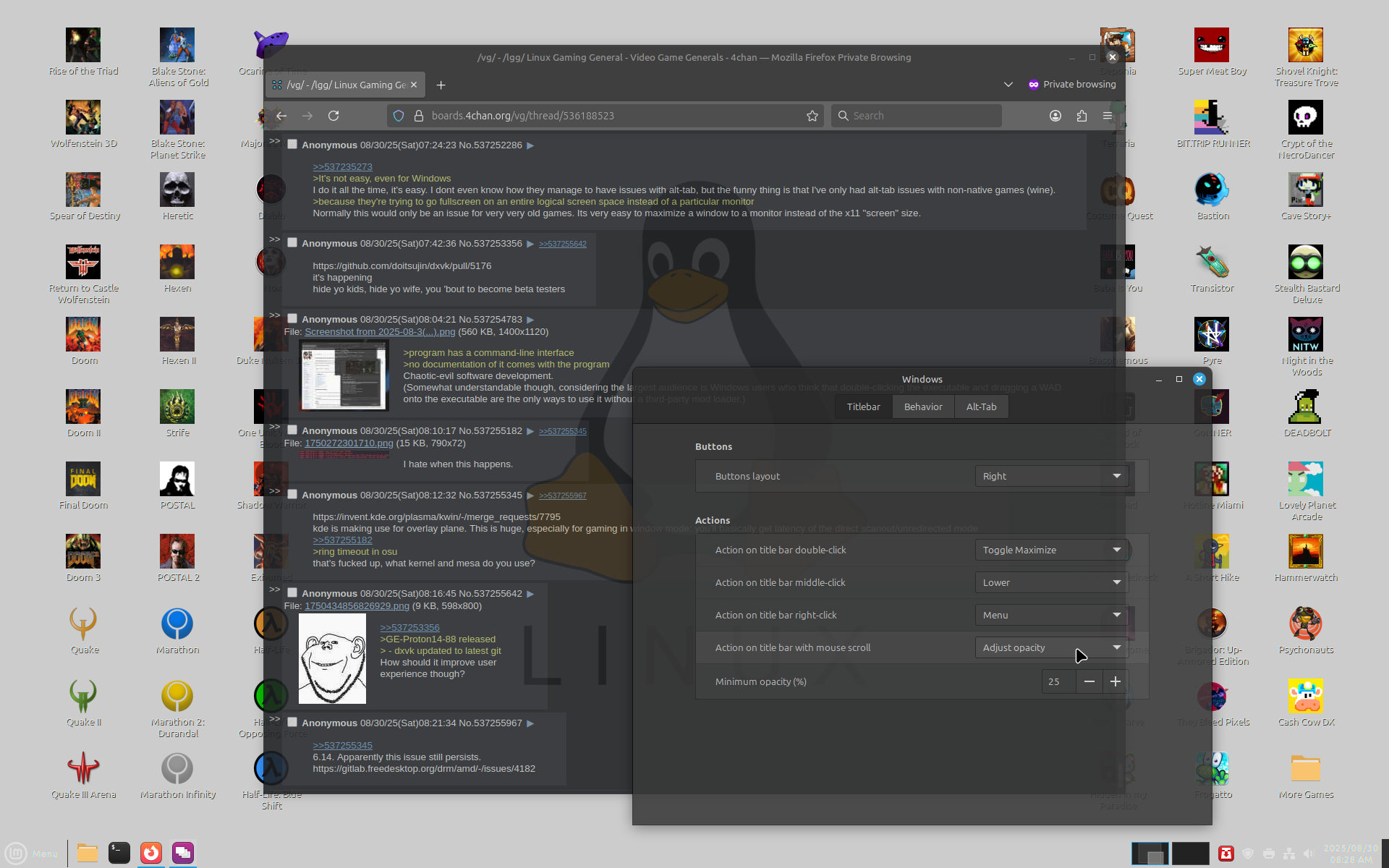Screen dimensions: 1389x868
Task: Open the Super Meat Boy desktop icon
Action: click(1212, 46)
